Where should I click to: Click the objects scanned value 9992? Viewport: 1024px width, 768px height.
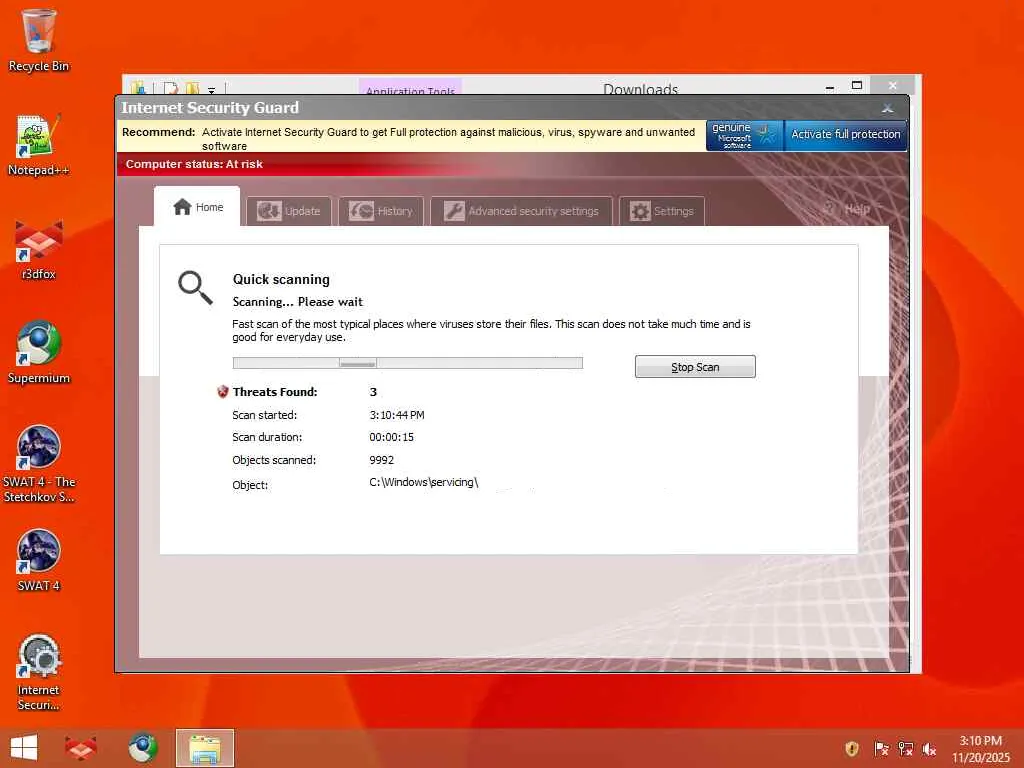click(381, 460)
